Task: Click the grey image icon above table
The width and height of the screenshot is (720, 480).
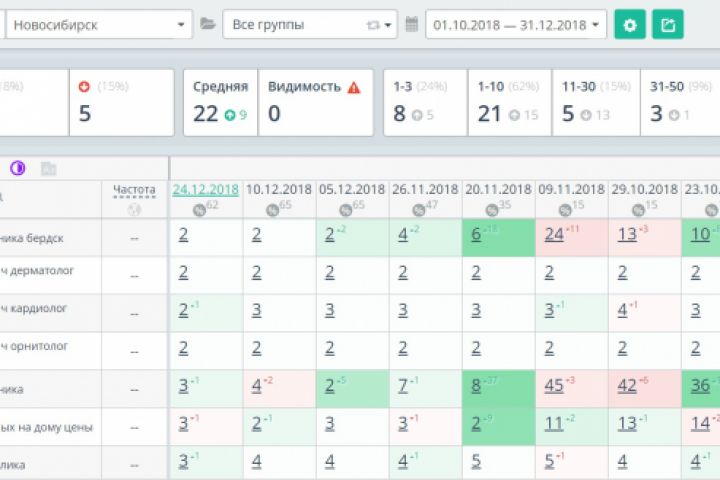Action: point(48,169)
